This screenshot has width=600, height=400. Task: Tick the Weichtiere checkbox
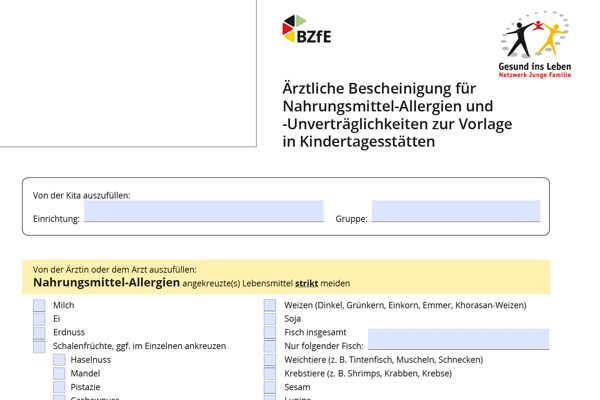pos(270,359)
